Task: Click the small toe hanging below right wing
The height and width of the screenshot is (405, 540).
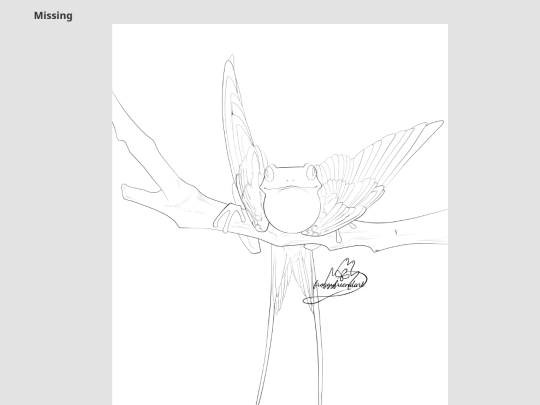Action: pos(339,236)
